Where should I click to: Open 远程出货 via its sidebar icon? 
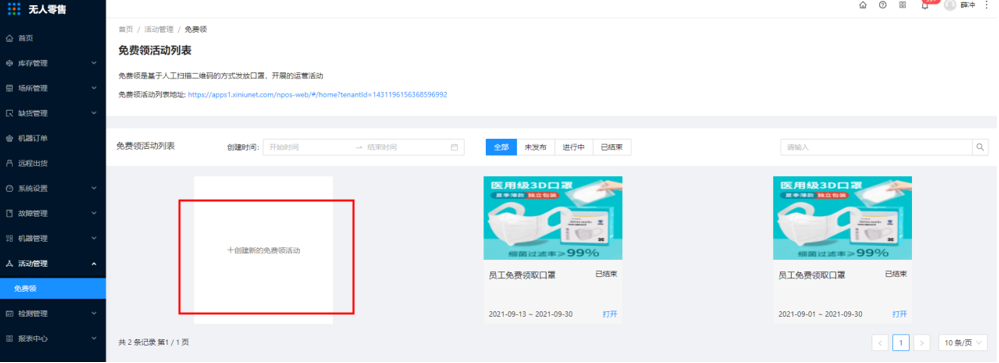(x=9, y=164)
